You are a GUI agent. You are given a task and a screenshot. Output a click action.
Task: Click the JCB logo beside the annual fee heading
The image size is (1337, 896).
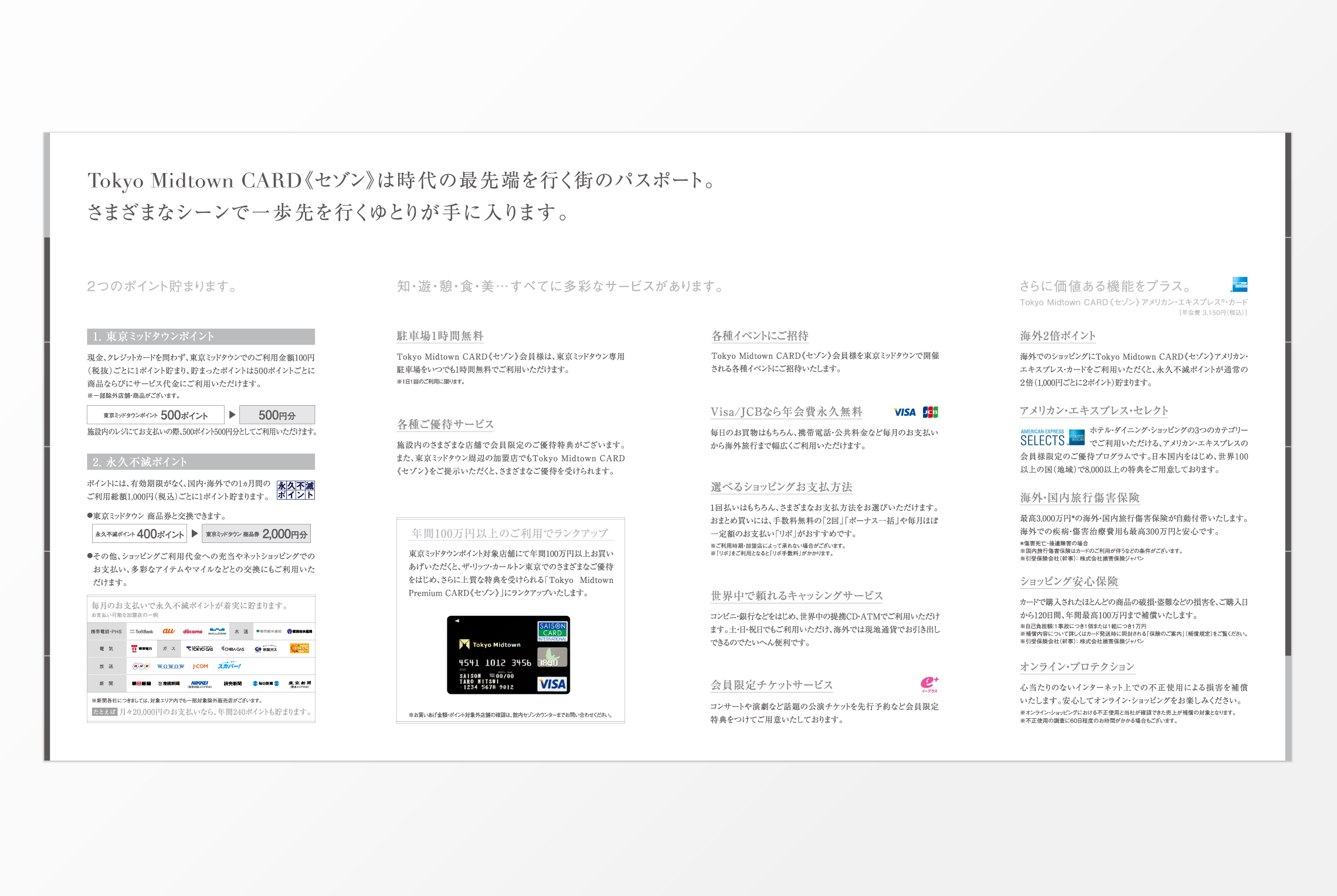click(931, 412)
